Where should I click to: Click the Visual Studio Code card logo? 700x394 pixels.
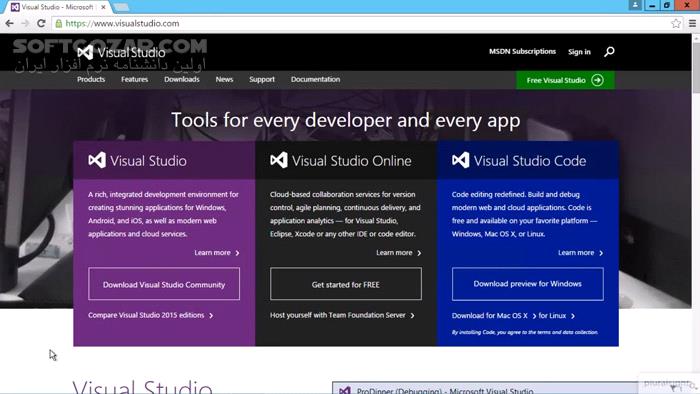tap(460, 160)
